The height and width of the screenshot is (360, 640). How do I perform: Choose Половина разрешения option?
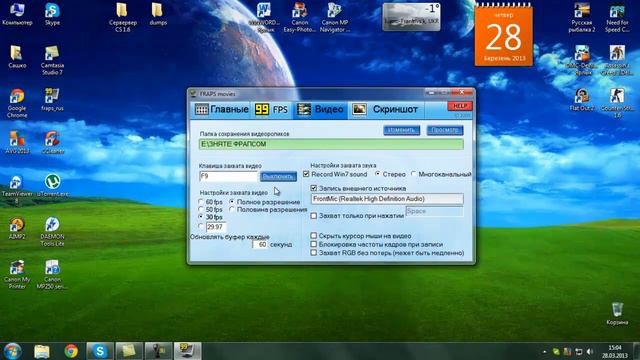pos(232,209)
